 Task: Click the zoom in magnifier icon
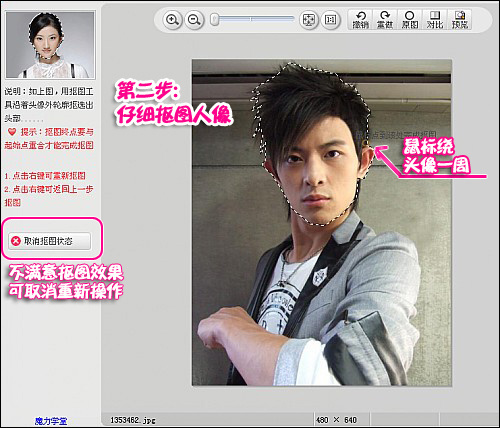pos(172,20)
